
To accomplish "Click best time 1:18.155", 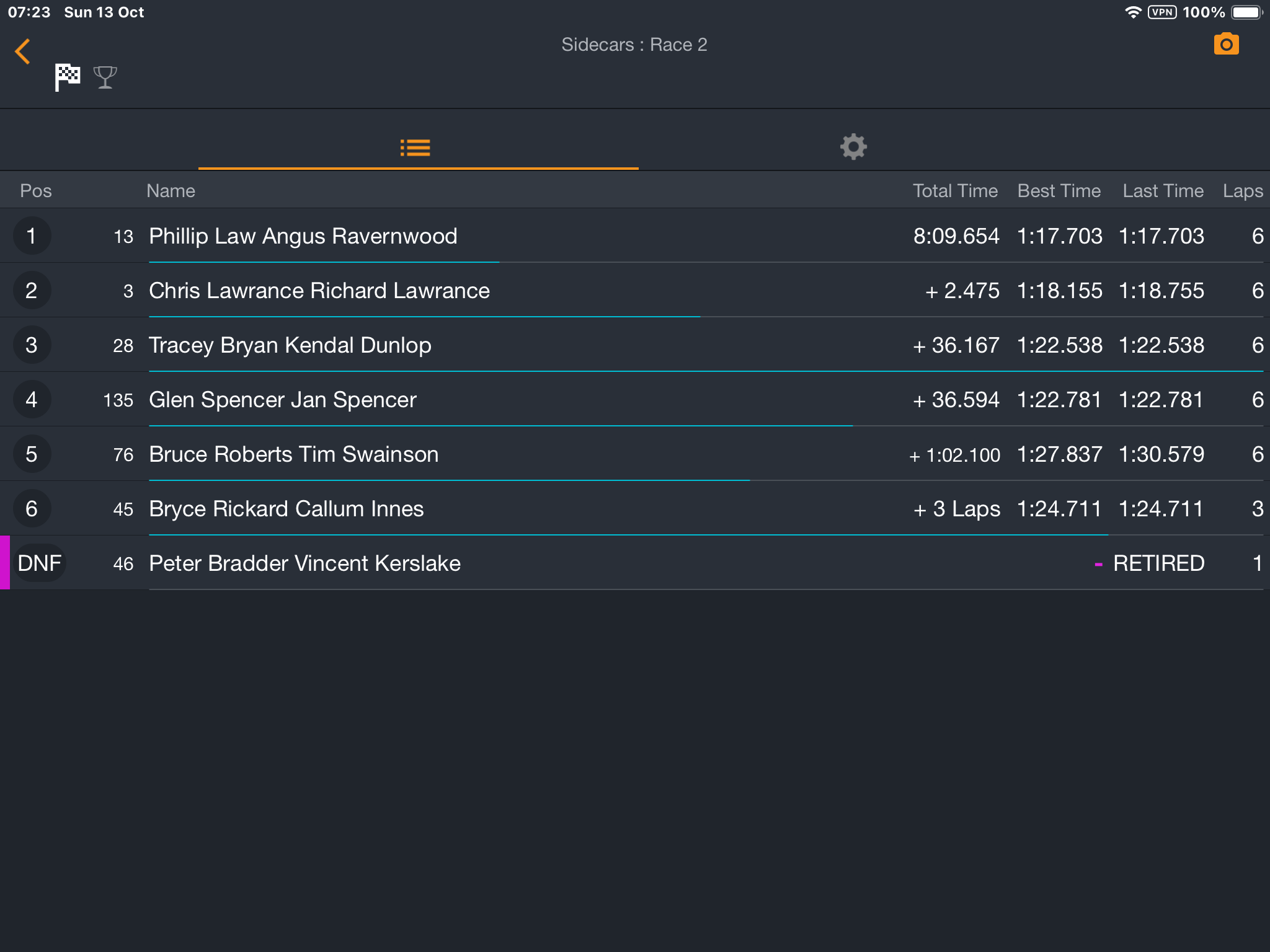I will 1060,291.
